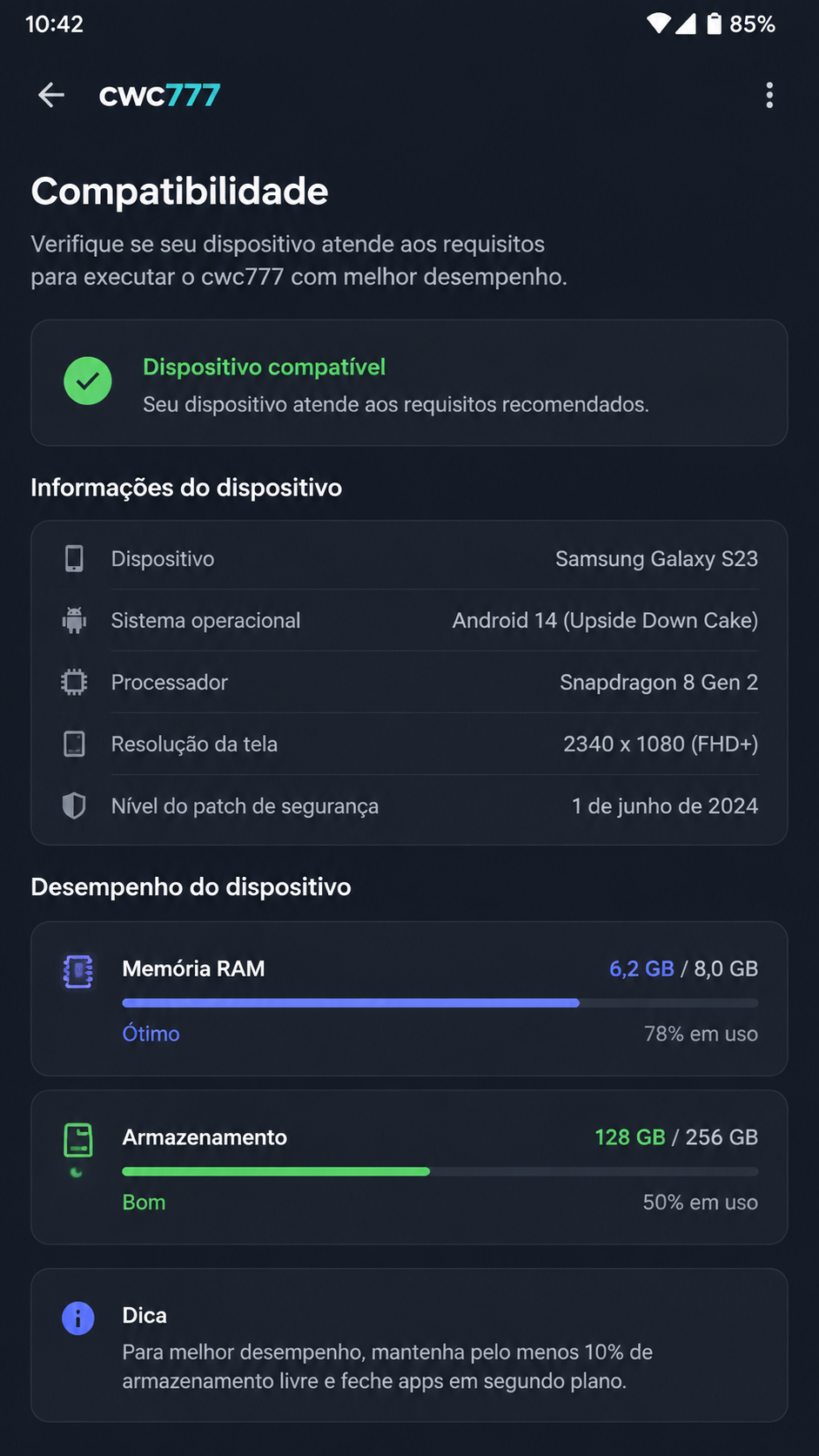
Task: Tap the phone icon beside Dispositivo
Action: pyautogui.click(x=75, y=558)
